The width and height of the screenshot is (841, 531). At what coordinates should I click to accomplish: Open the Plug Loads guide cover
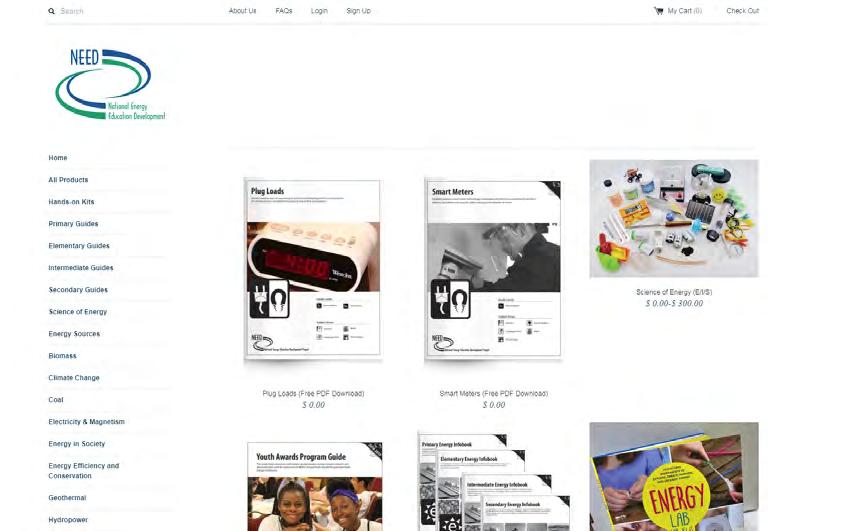coord(313,268)
